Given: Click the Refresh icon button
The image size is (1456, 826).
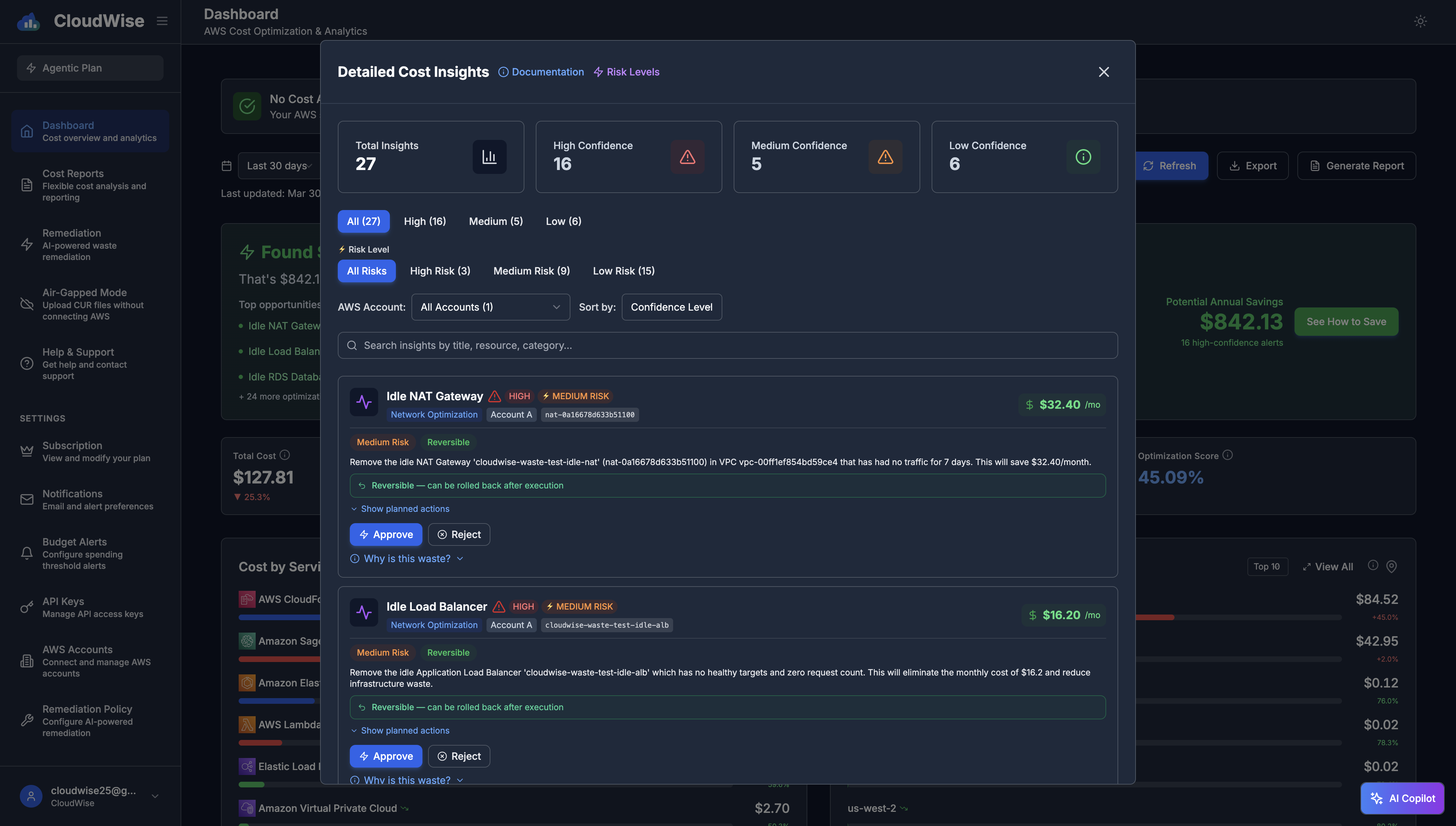Looking at the screenshot, I should pyautogui.click(x=1148, y=166).
